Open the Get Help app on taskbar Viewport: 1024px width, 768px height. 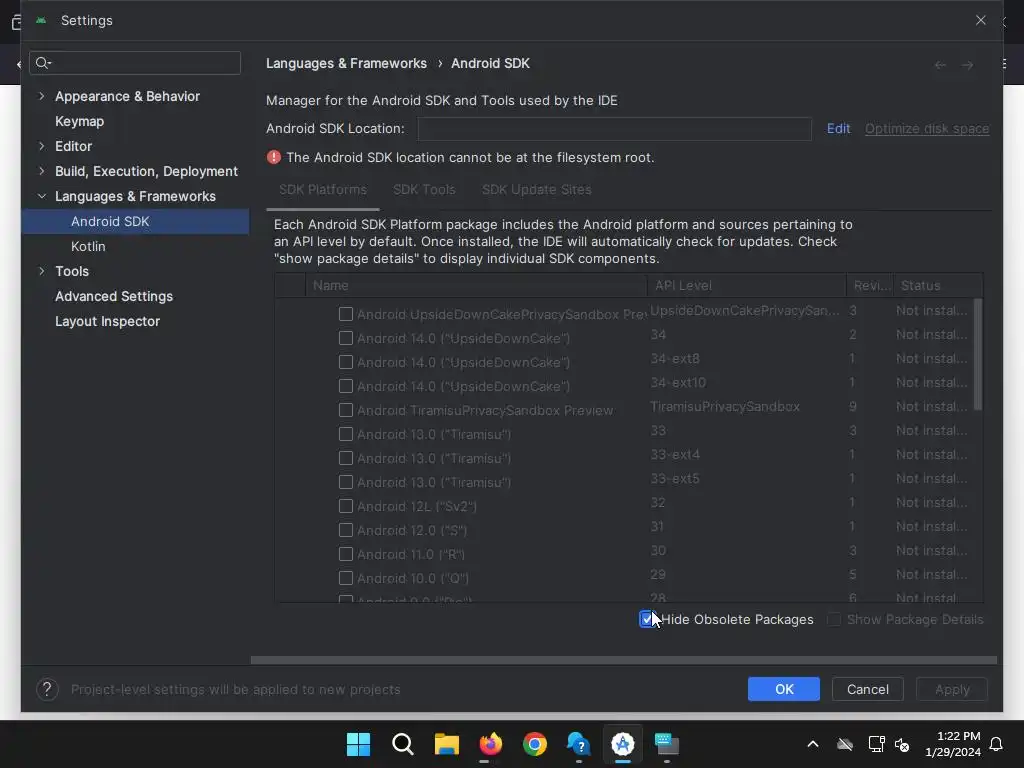(x=579, y=744)
